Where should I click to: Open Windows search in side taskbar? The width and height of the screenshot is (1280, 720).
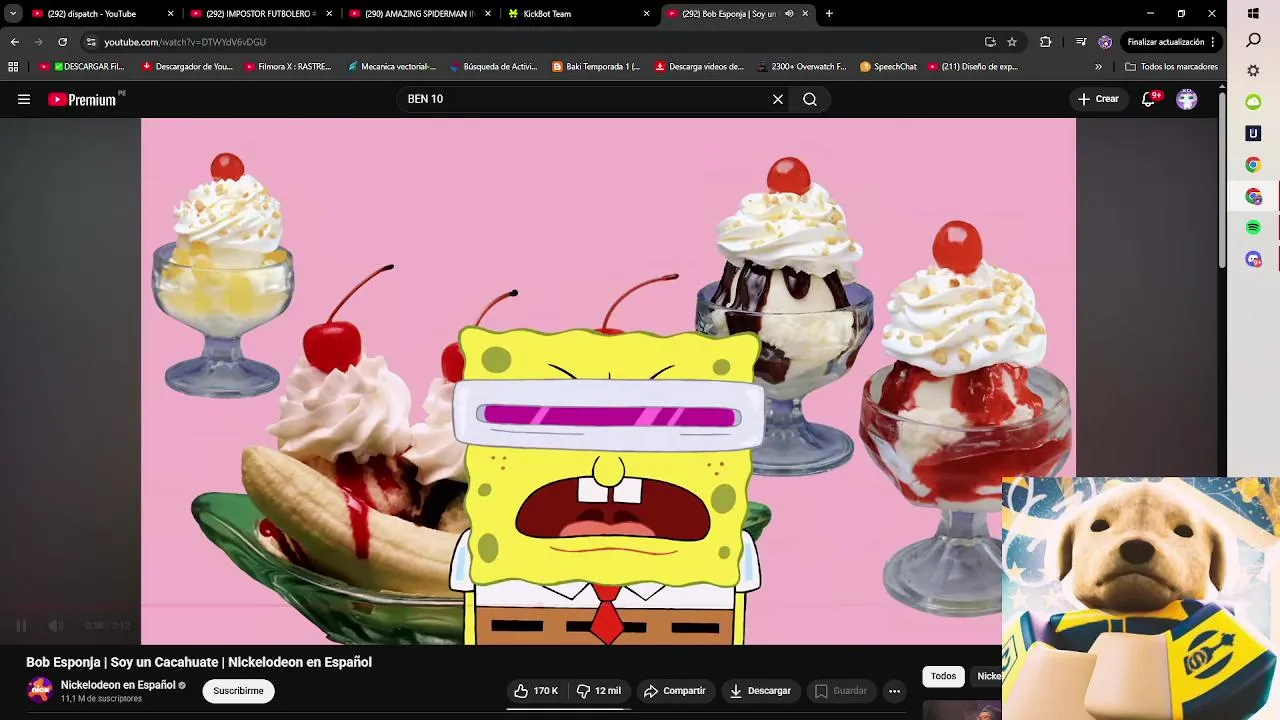click(x=1253, y=41)
